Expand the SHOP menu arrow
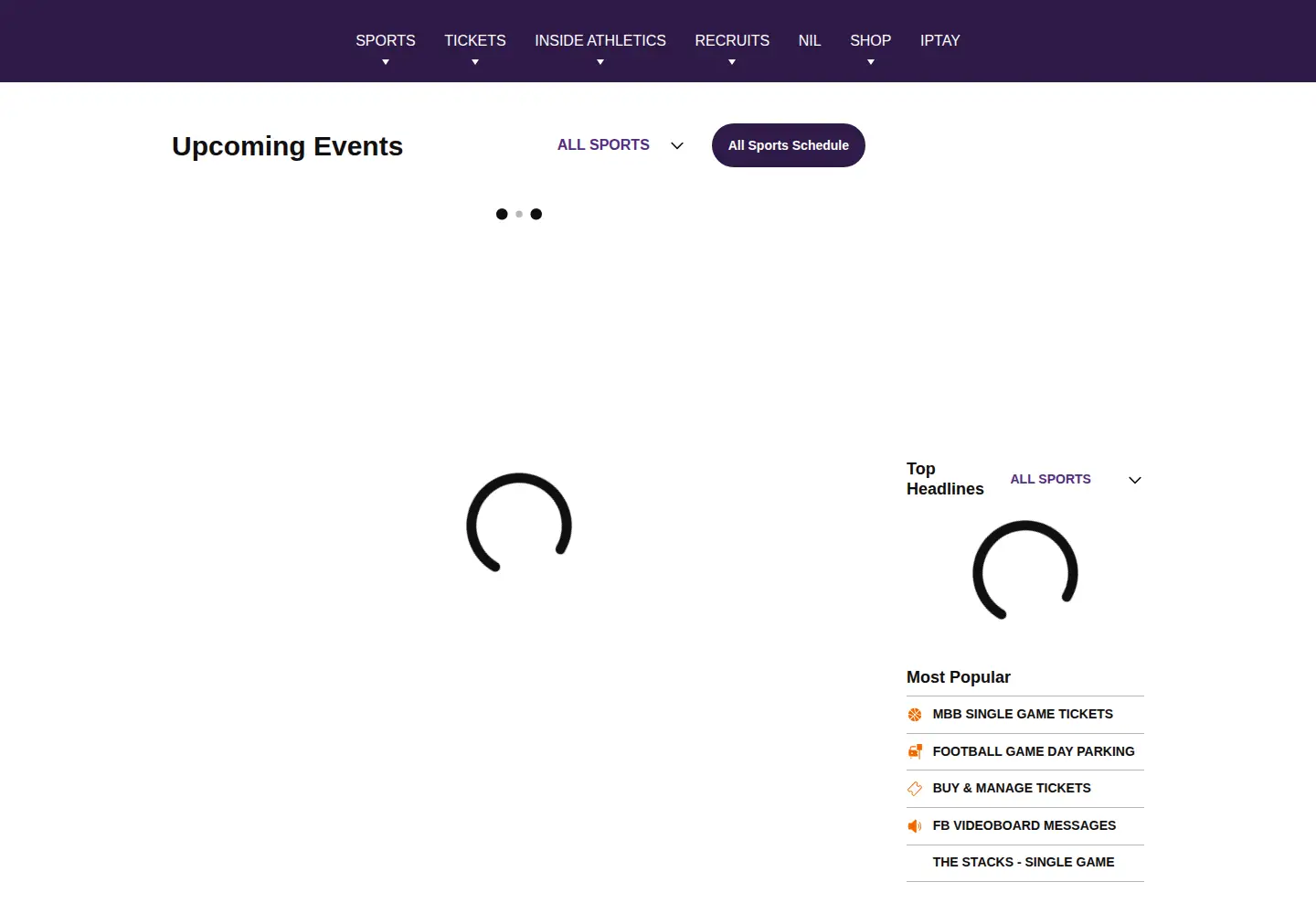 (x=871, y=62)
